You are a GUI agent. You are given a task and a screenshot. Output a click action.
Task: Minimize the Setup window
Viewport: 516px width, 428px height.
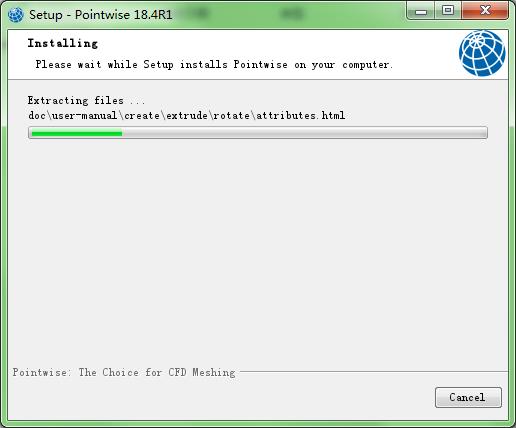(421, 12)
